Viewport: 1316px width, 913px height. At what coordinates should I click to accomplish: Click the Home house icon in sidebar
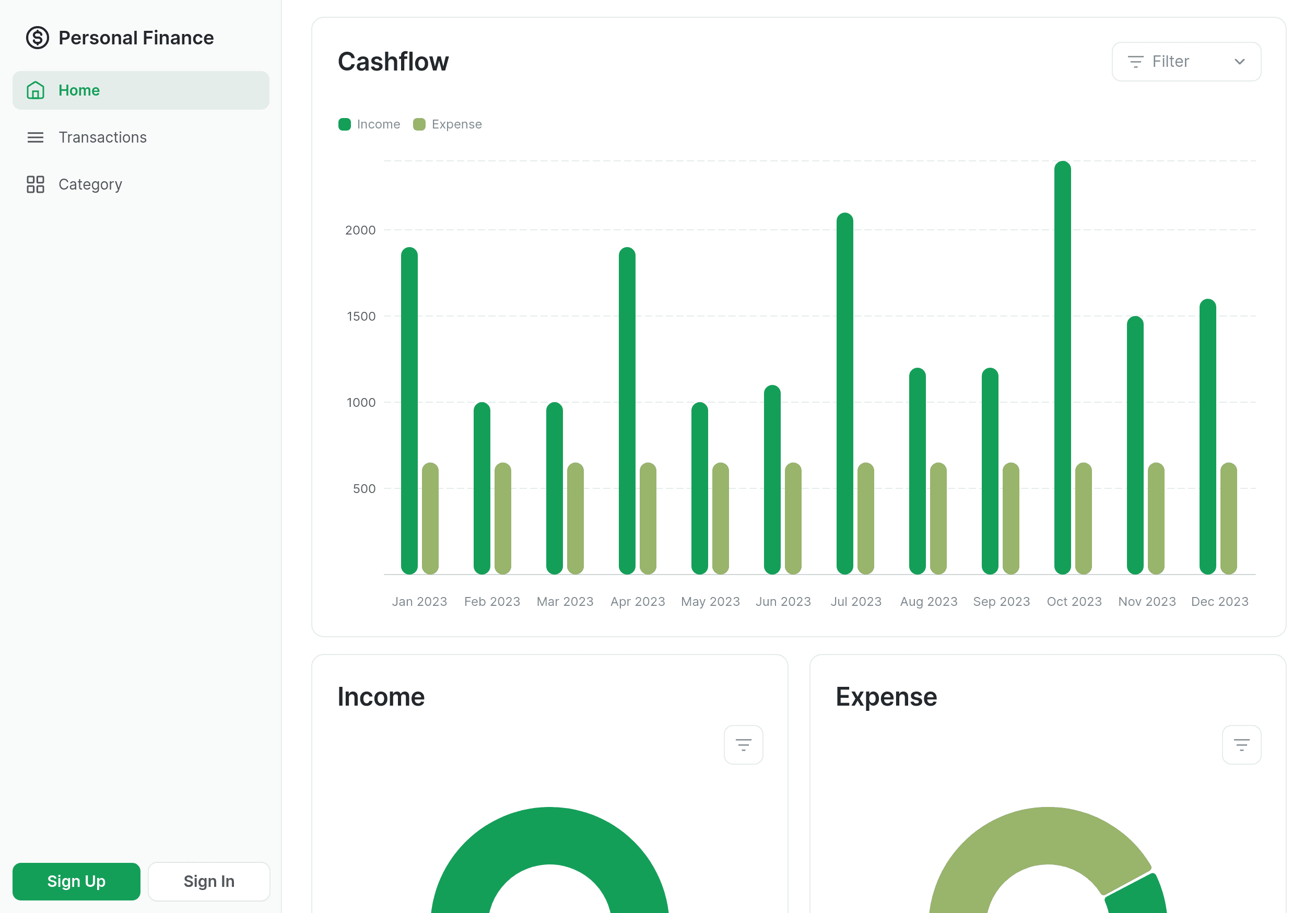(x=36, y=90)
